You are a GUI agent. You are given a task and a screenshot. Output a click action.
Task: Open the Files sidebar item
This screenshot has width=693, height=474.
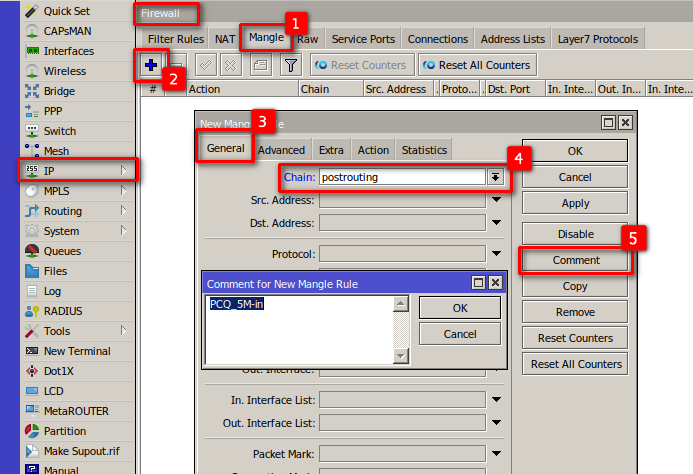pos(55,271)
